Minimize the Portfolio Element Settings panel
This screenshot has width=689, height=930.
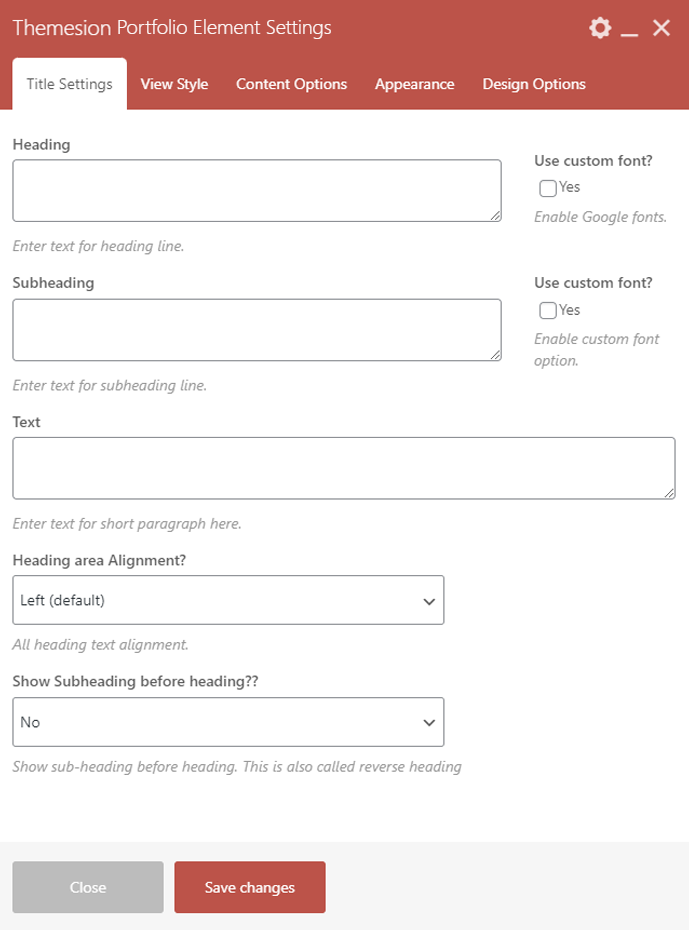coord(629,29)
